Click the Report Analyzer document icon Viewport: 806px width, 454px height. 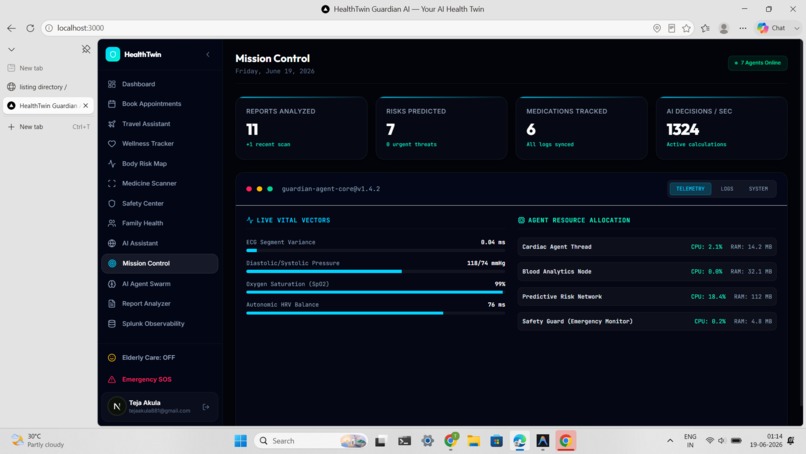112,303
